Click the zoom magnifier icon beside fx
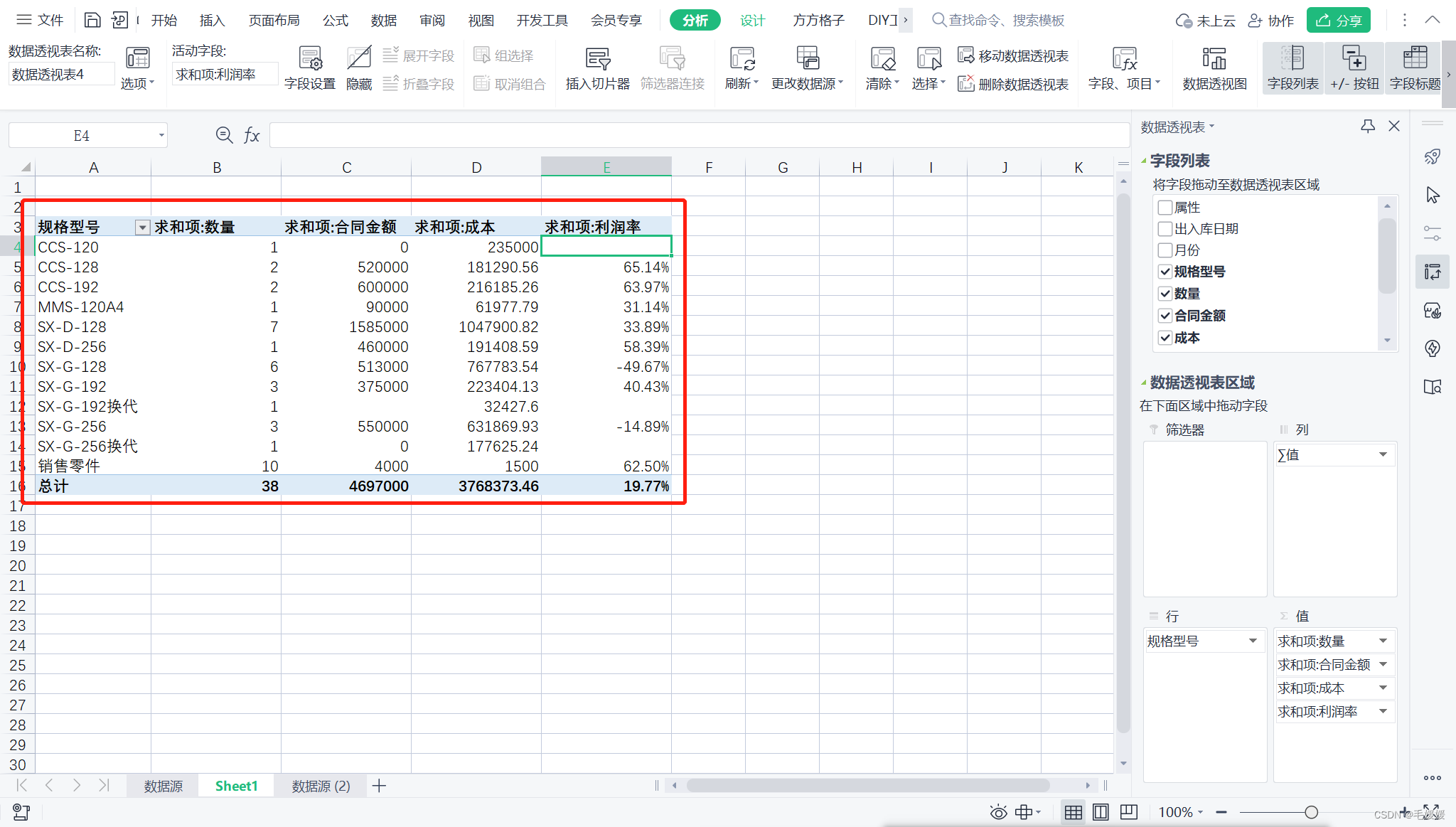Viewport: 1456px width, 827px height. click(x=224, y=135)
